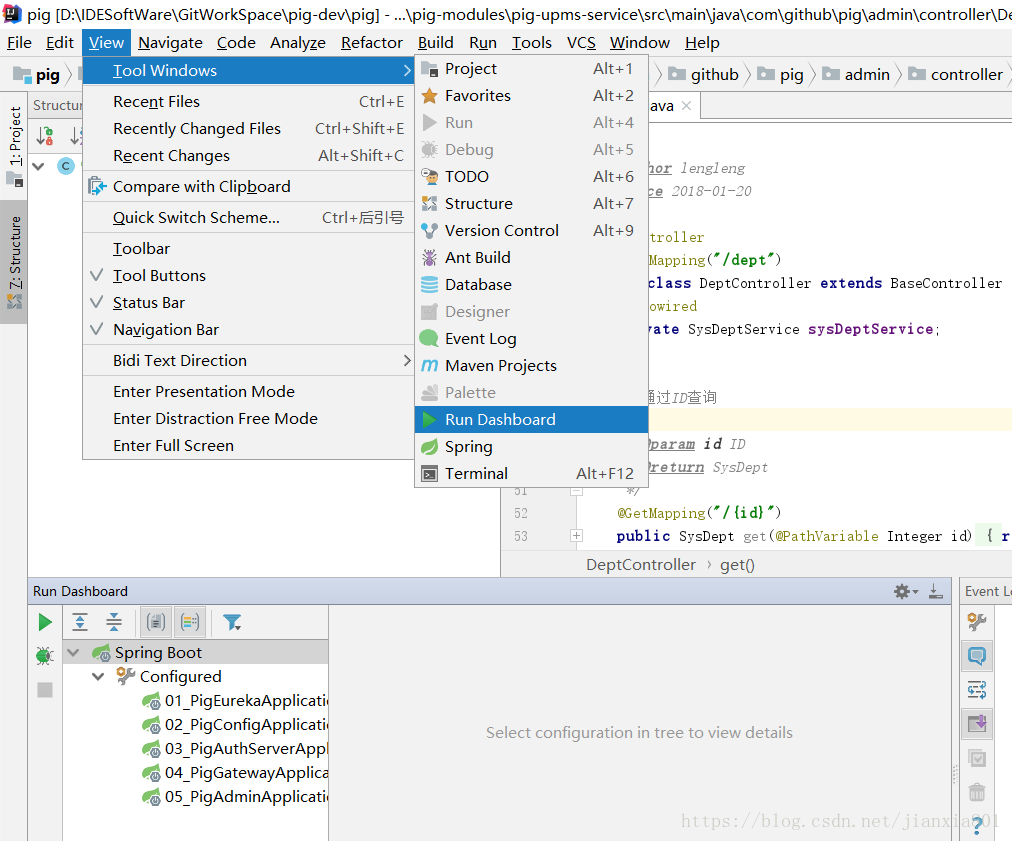Click the grey stop square in Run Dashboard
1012x841 pixels.
coord(45,690)
